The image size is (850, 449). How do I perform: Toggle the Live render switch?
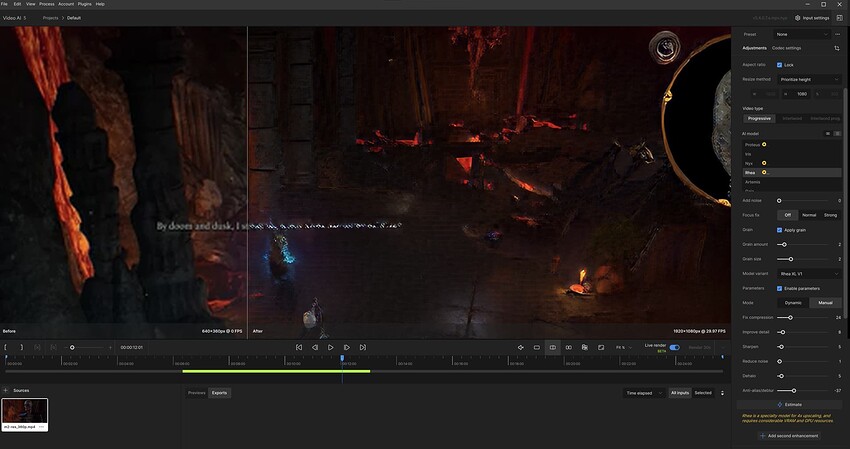[x=674, y=347]
